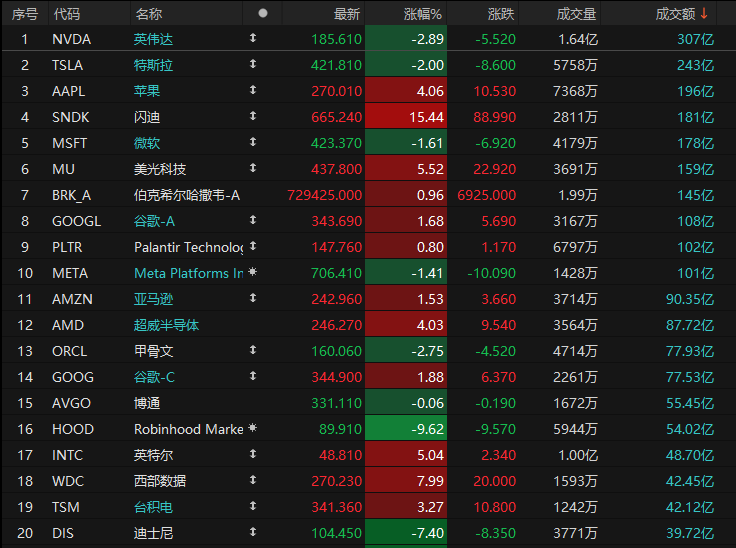
Task: Click the 39.72亿 turnover value
Action: 690,533
